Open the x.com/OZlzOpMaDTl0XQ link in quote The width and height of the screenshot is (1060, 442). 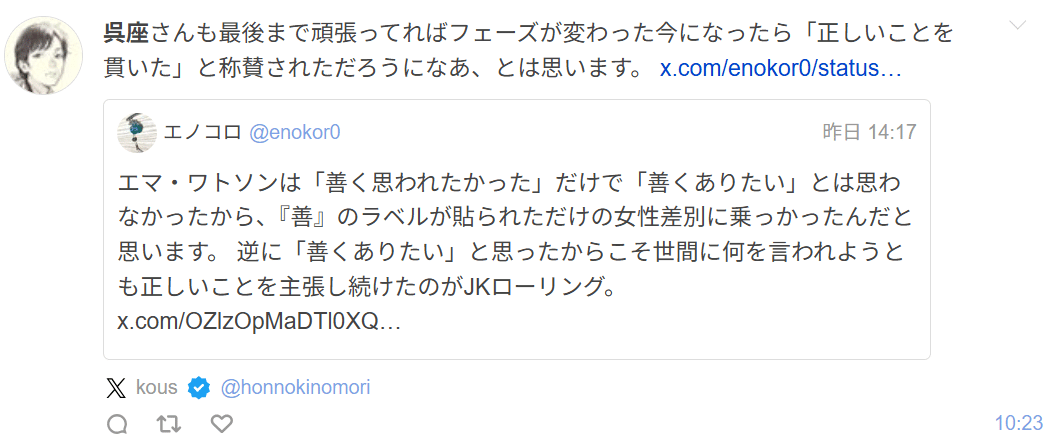pos(259,323)
